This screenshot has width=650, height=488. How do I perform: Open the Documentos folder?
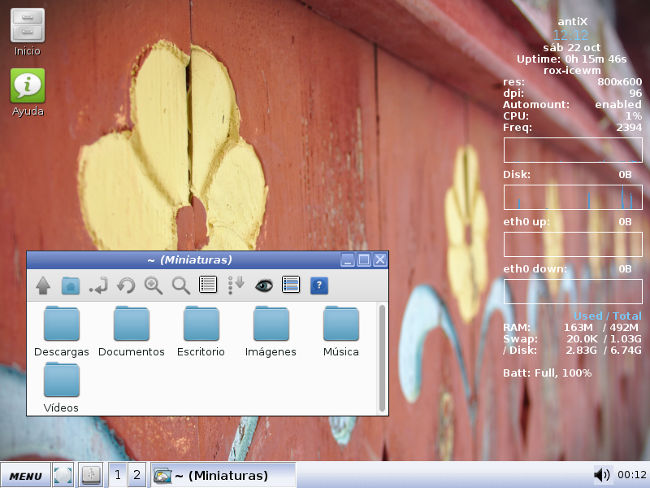[131, 331]
